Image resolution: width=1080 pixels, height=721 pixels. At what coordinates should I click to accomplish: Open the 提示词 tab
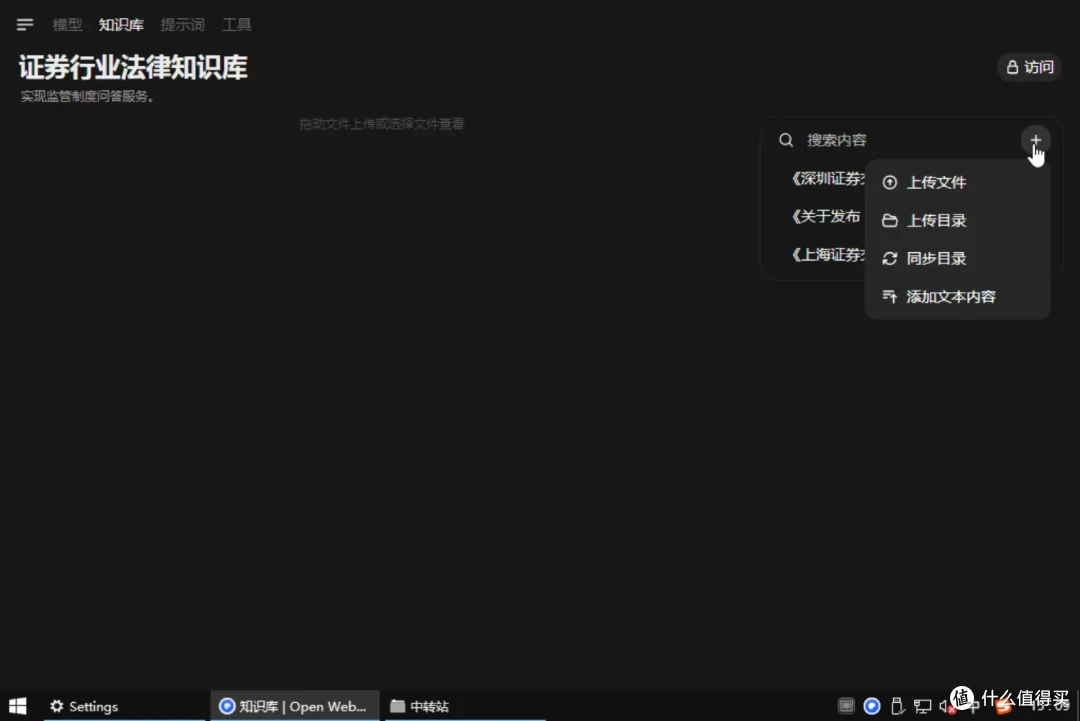coord(182,25)
